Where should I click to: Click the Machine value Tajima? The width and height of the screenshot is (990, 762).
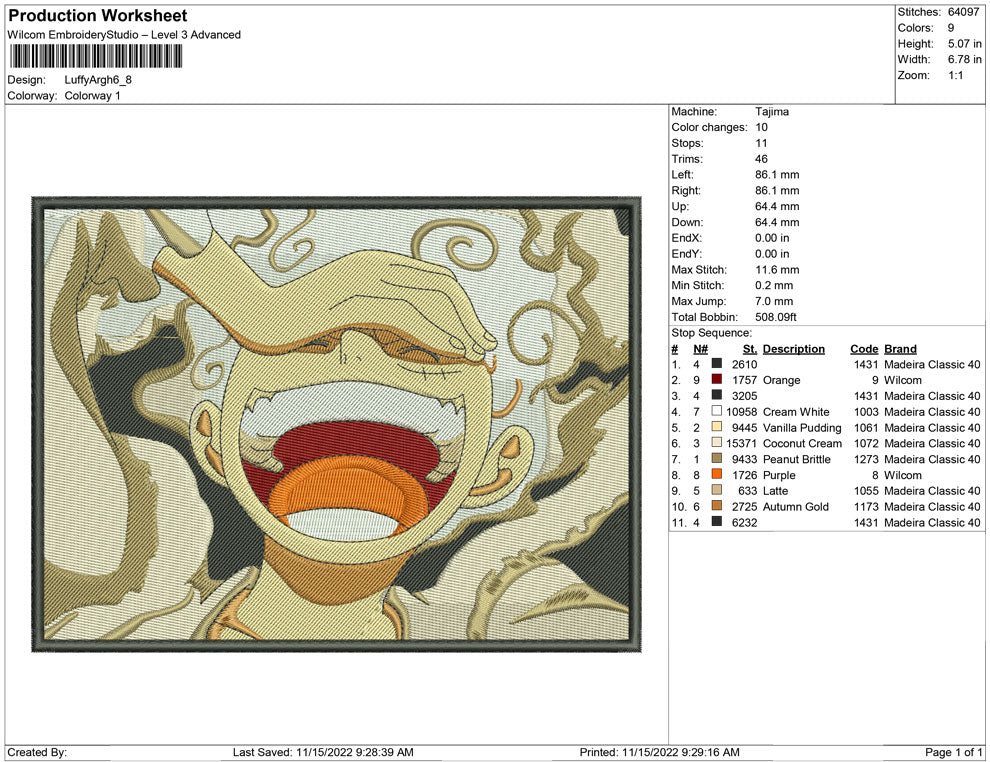772,111
